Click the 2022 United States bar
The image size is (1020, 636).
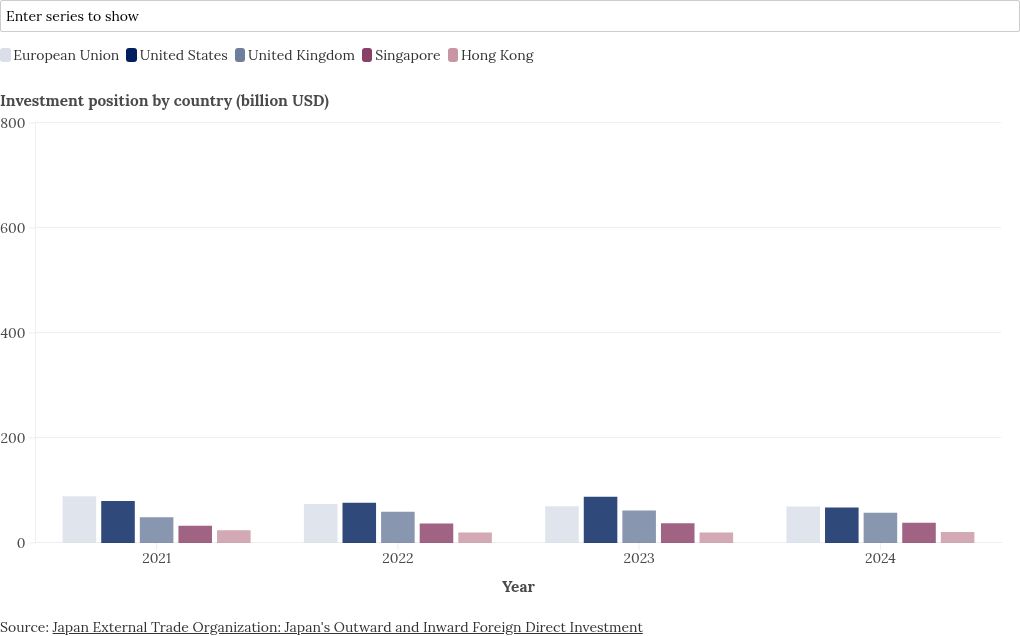[x=359, y=523]
